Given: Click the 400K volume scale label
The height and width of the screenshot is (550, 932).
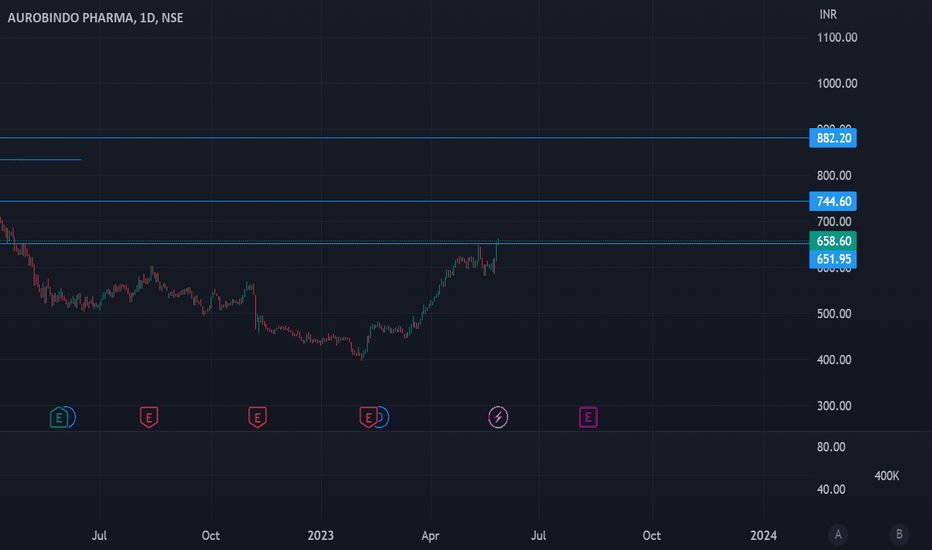Looking at the screenshot, I should (x=886, y=476).
